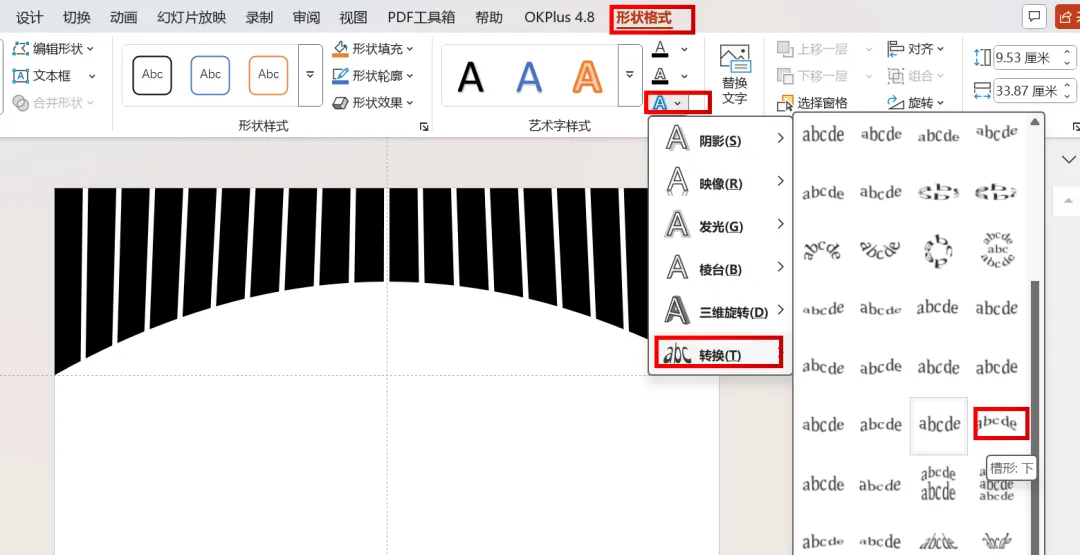Viewport: 1080px width, 555px height.
Task: Select the three-line button-shaped transform thumbnail
Action: click(x=997, y=250)
